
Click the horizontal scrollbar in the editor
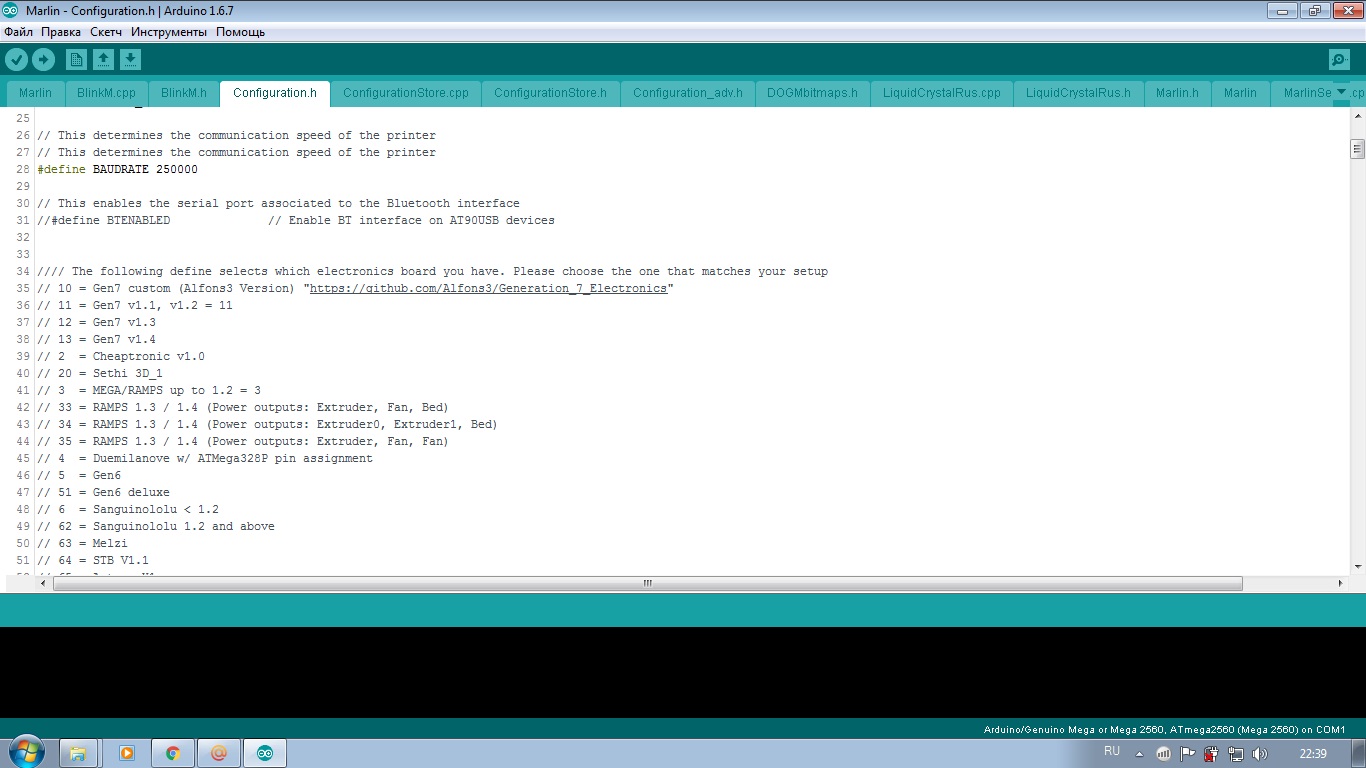pyautogui.click(x=647, y=583)
